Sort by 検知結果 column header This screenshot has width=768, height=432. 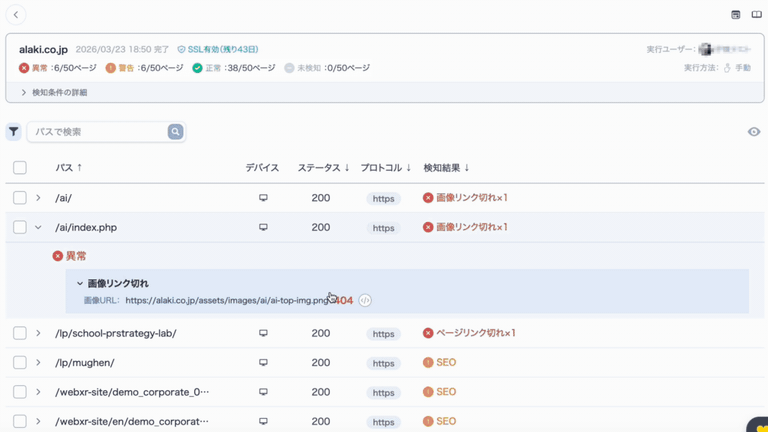tap(446, 168)
